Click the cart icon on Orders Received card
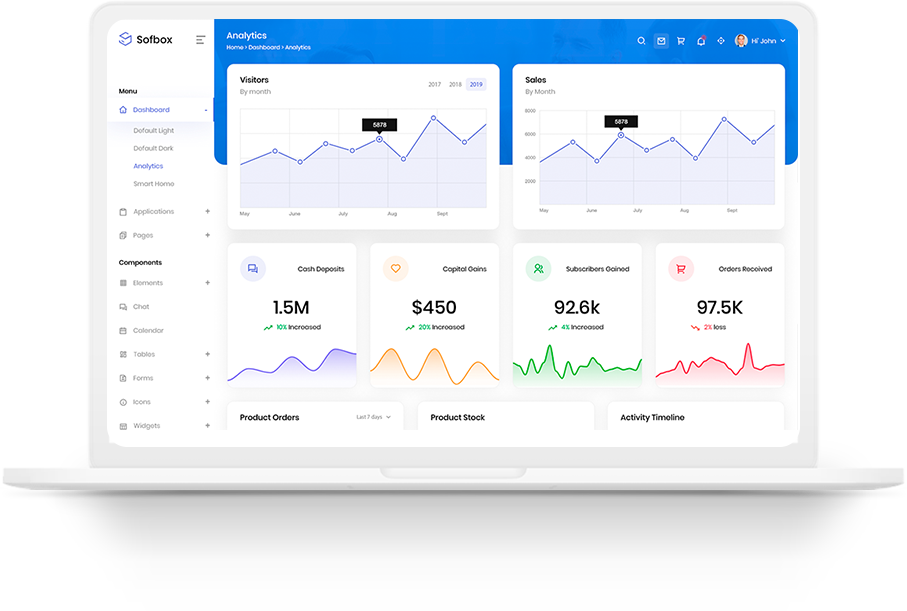The height and width of the screenshot is (611, 907). [x=680, y=268]
